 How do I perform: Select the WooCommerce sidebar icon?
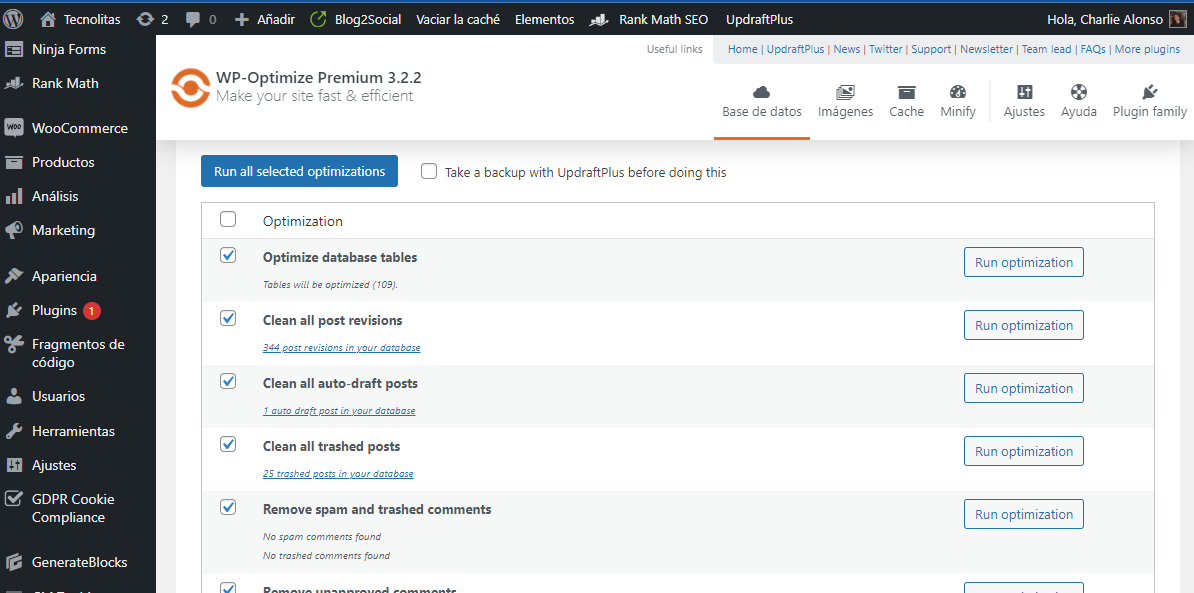pos(14,128)
